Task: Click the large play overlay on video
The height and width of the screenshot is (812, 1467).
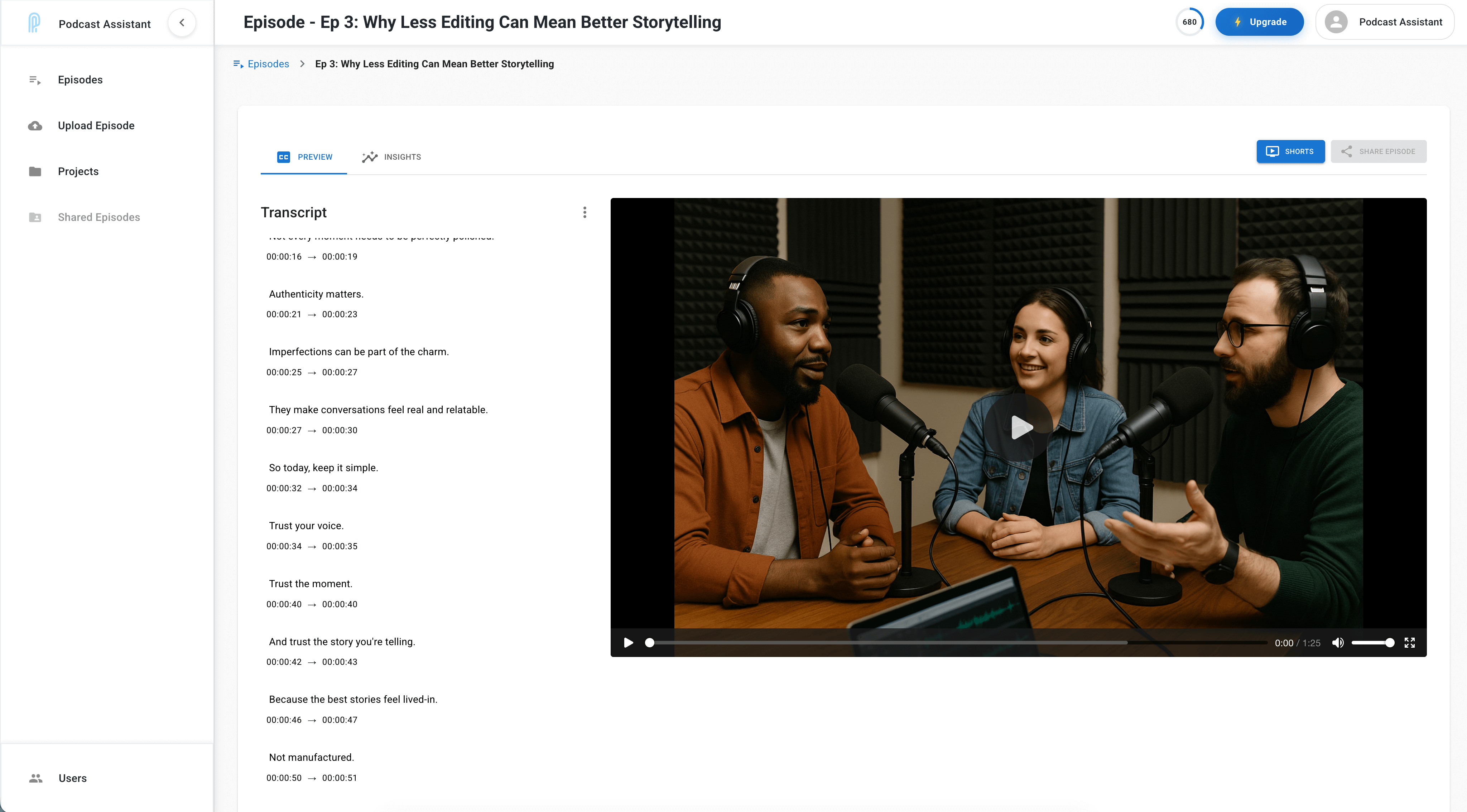Action: pos(1019,427)
